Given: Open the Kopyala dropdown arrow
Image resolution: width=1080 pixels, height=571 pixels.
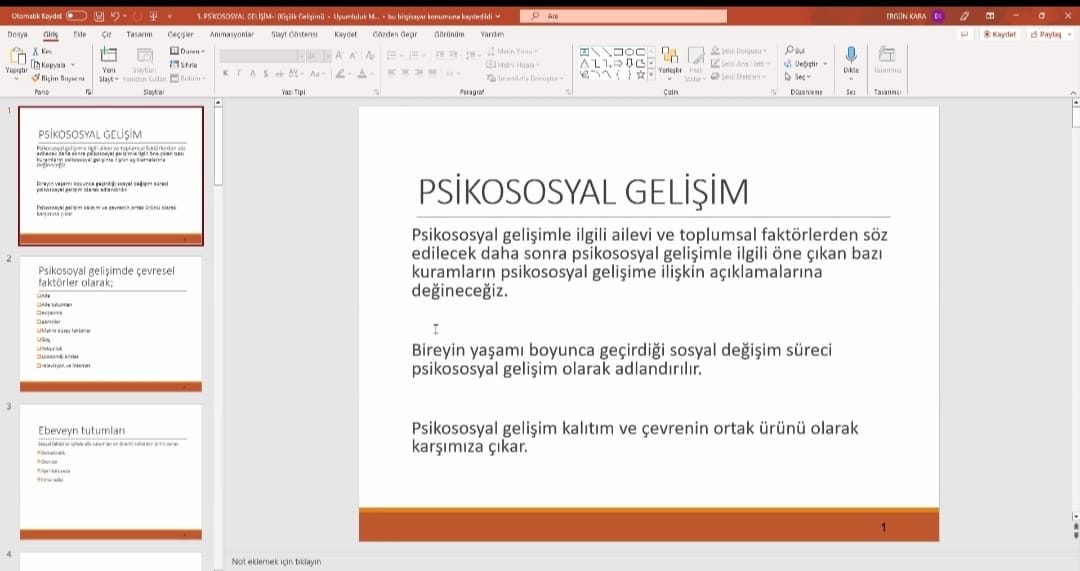Looking at the screenshot, I should pos(73,65).
